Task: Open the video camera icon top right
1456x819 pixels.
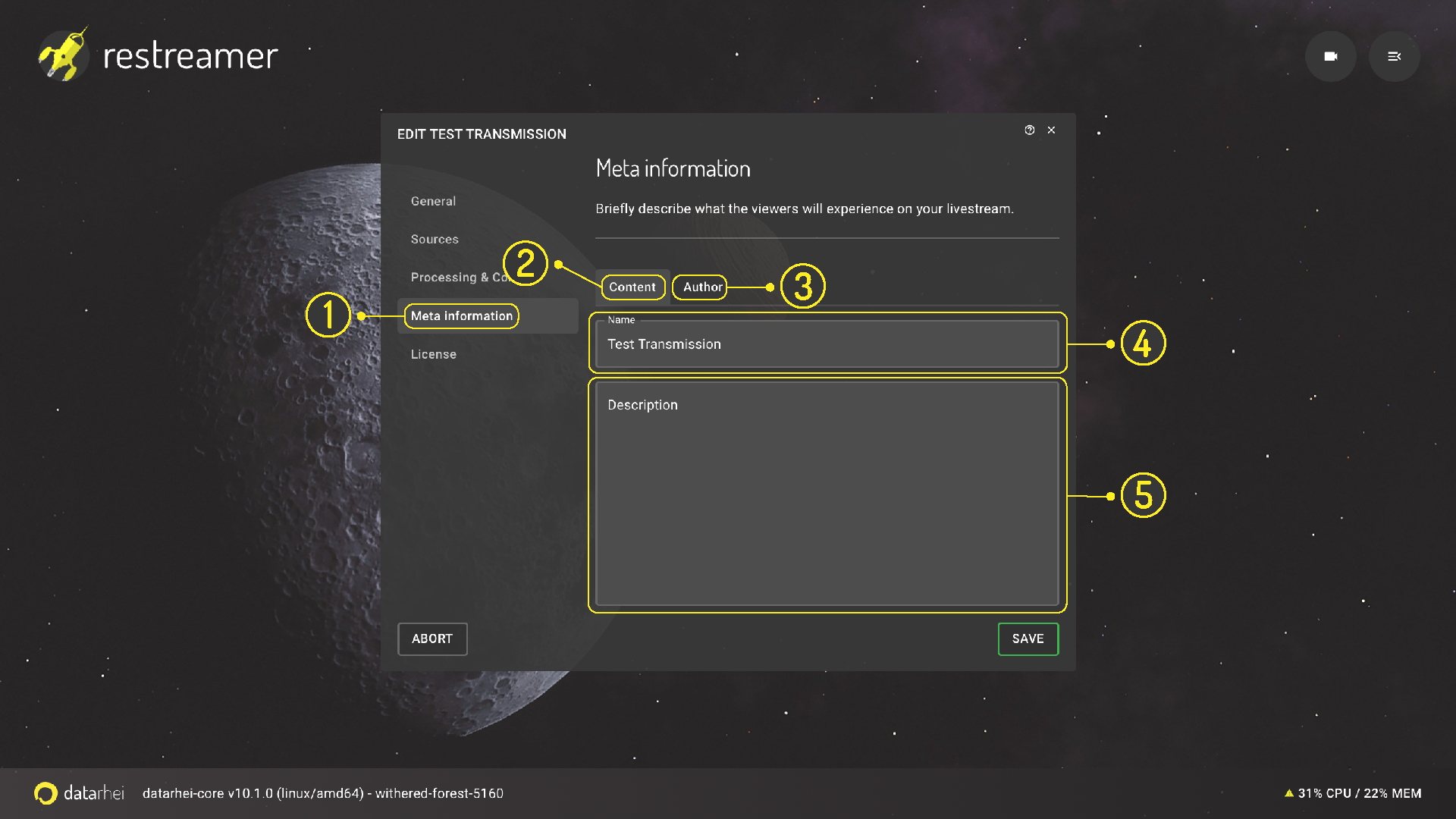Action: pos(1331,56)
